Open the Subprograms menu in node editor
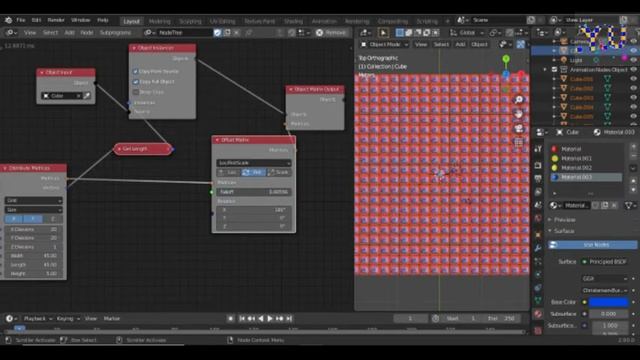The image size is (640, 360). pos(116,33)
